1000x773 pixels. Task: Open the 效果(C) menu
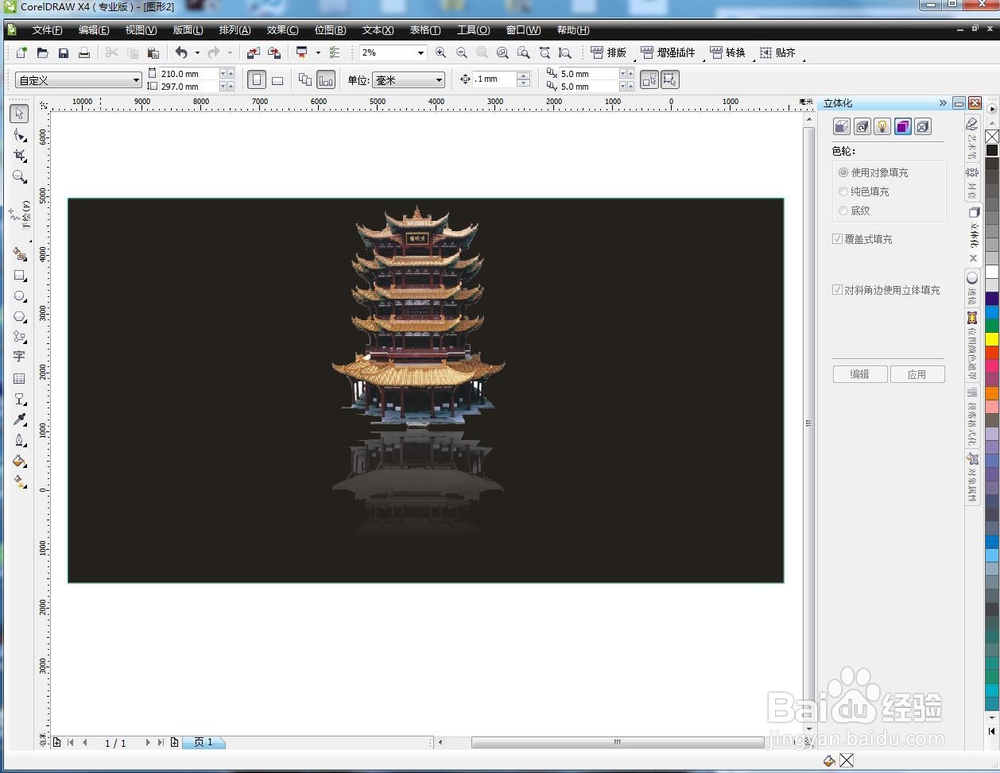point(283,30)
